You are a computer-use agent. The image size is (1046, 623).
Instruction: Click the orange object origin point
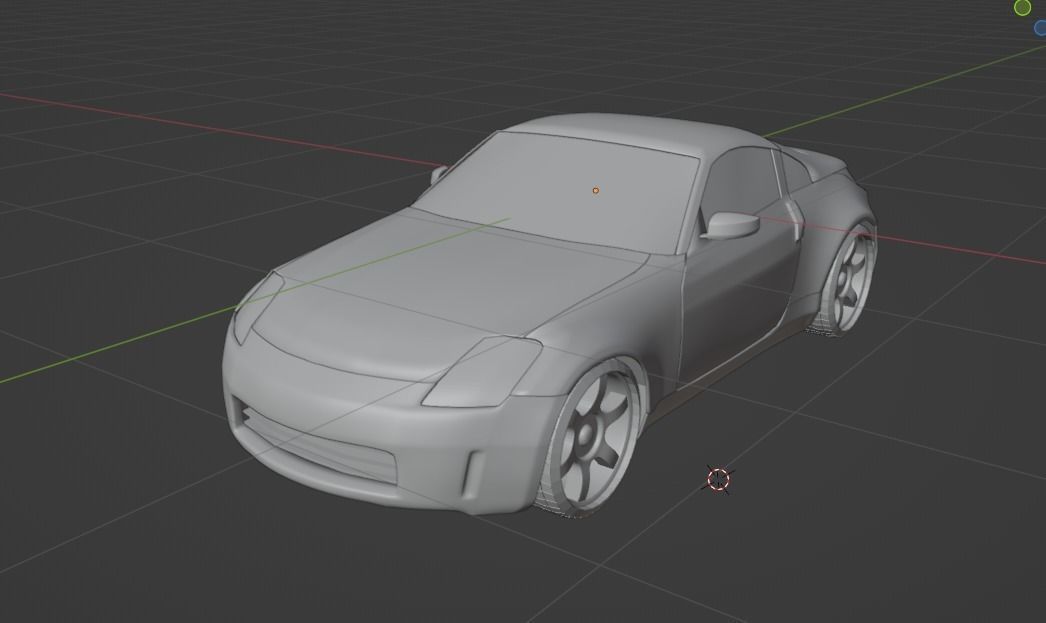coord(595,190)
